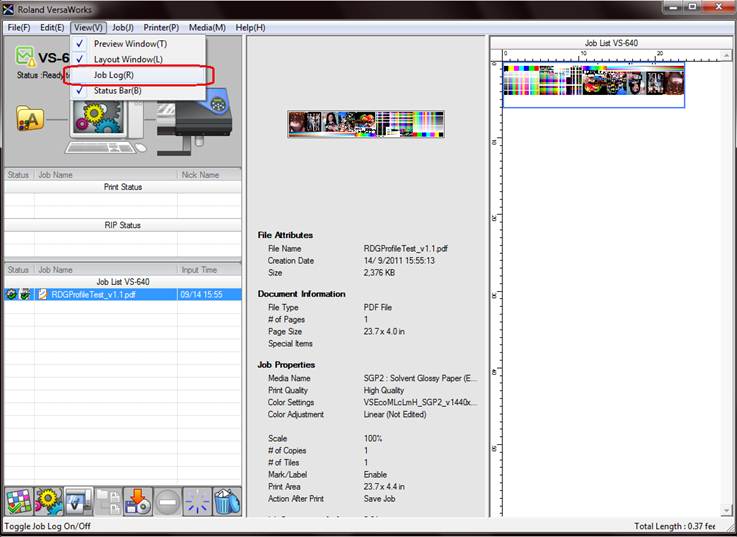Screen dimensions: 737x537
Task: Expand the Printer menu
Action: click(160, 28)
